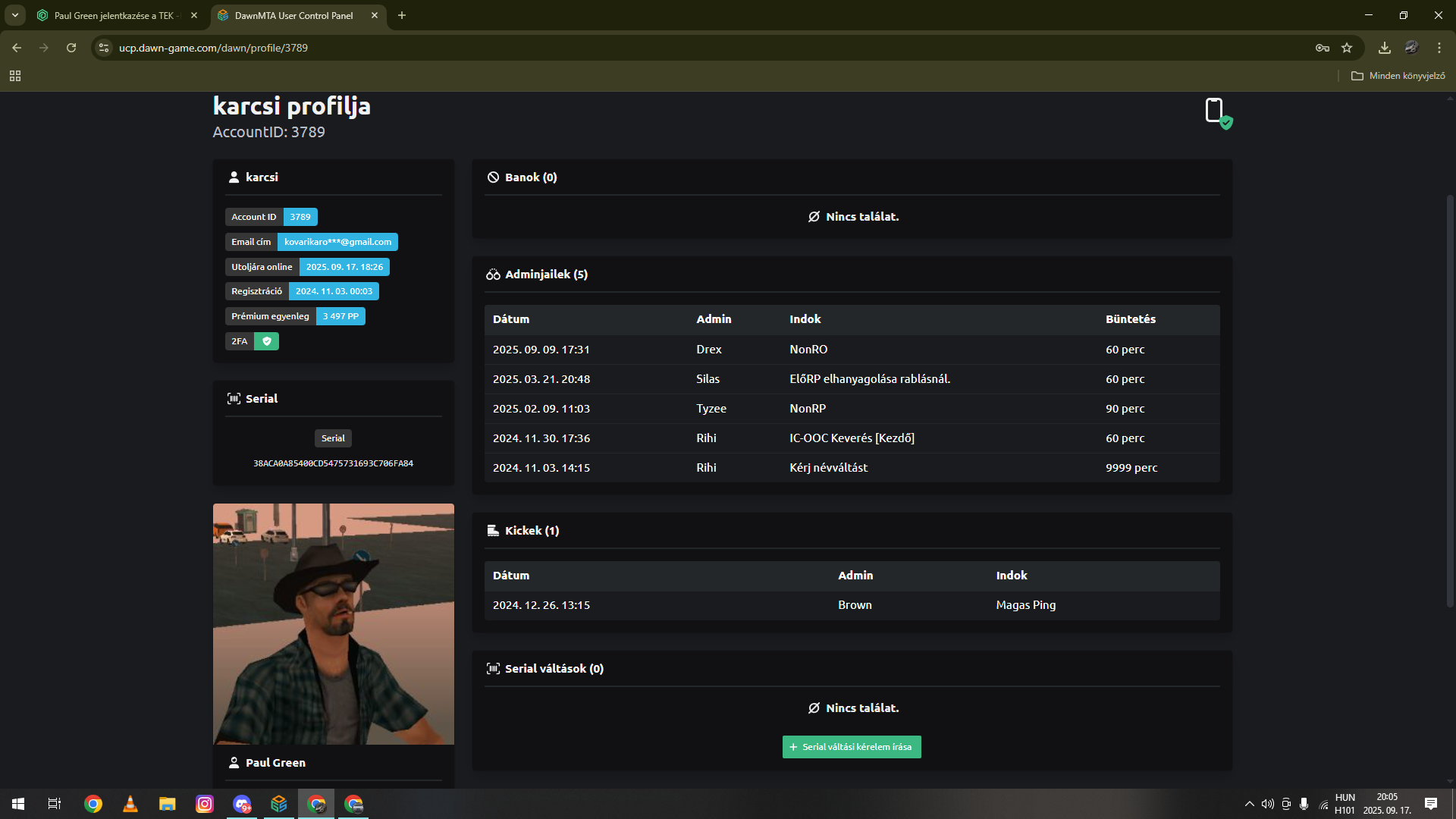Screen dimensions: 1456x819
Task: Click the Serial label button
Action: point(333,438)
